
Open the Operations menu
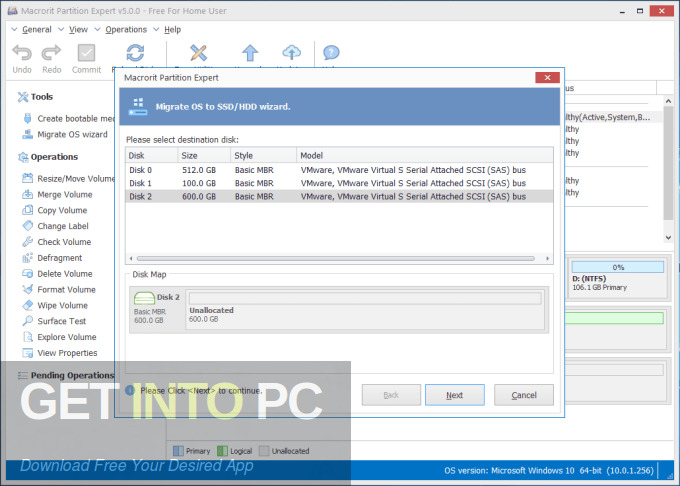tap(126, 29)
